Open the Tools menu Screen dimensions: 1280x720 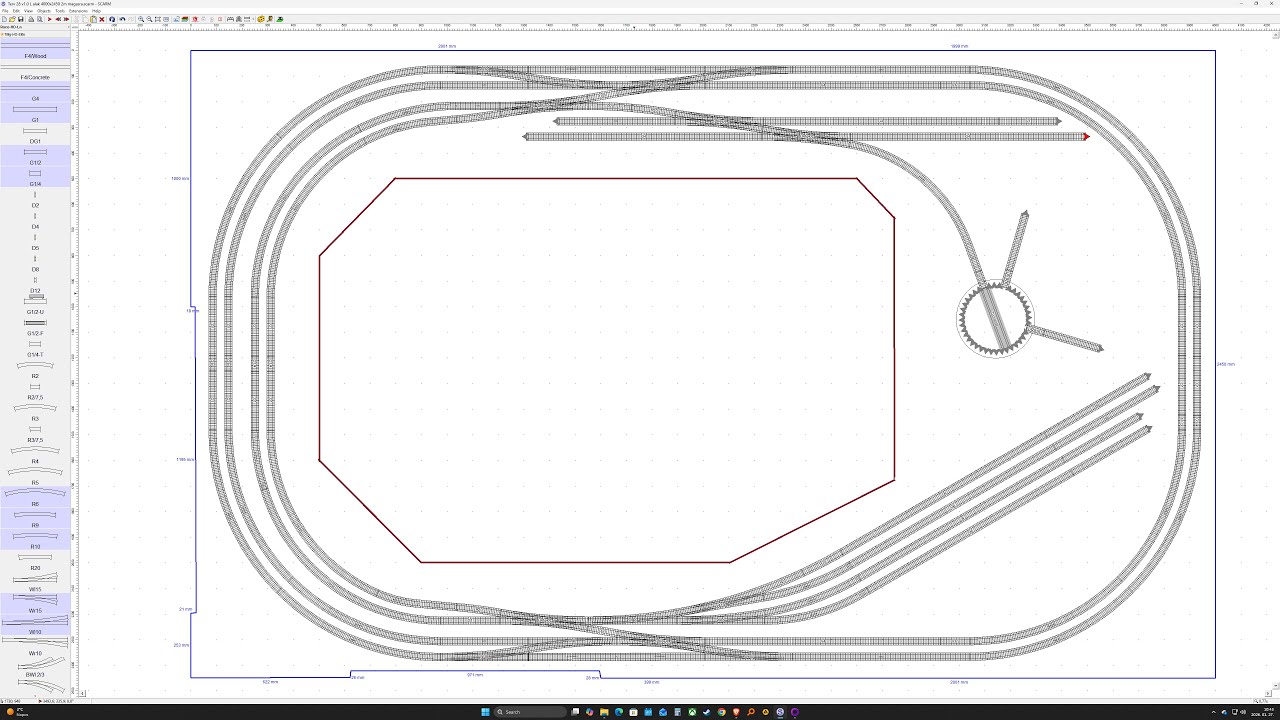click(60, 11)
